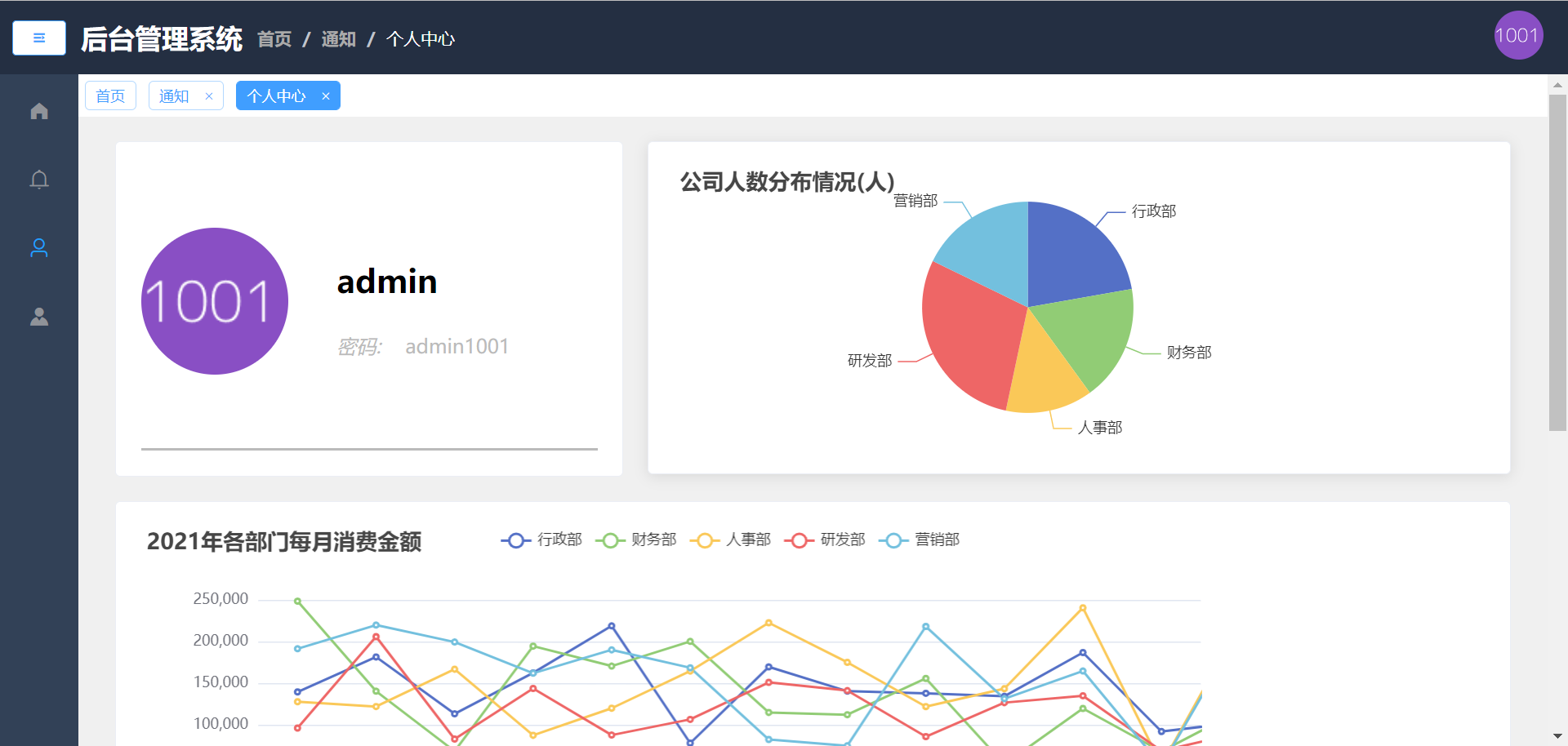
Task: Select the solid user icon in sidebar
Action: coord(39,317)
